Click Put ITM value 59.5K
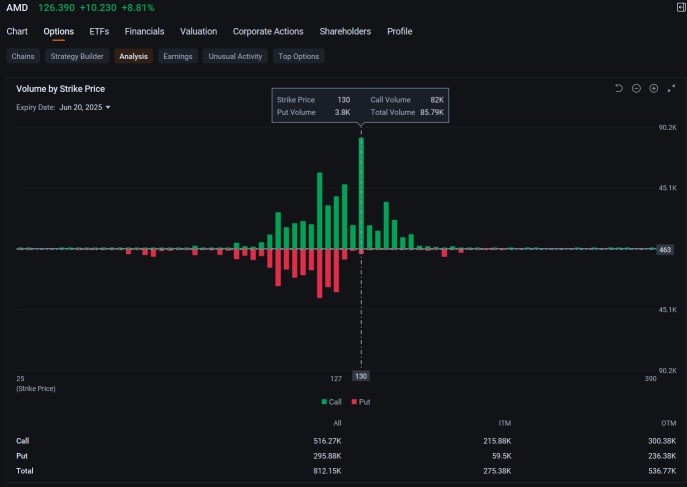687x487 pixels. click(x=502, y=456)
